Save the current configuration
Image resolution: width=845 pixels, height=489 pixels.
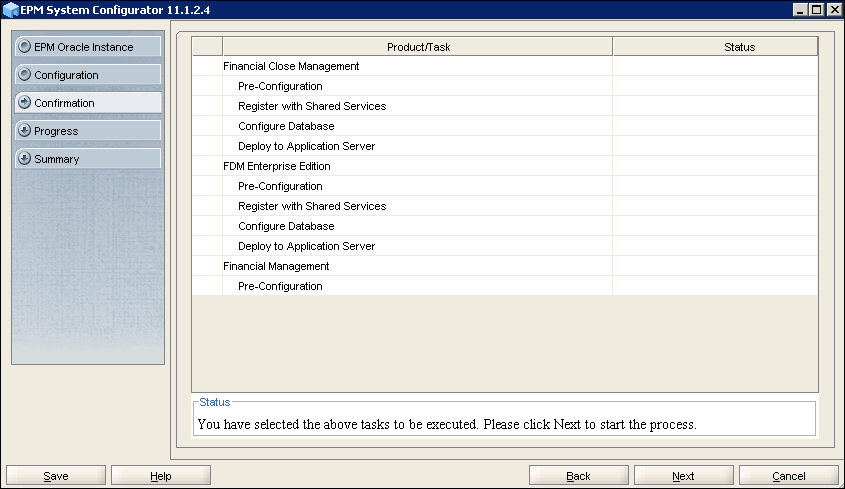[x=56, y=476]
